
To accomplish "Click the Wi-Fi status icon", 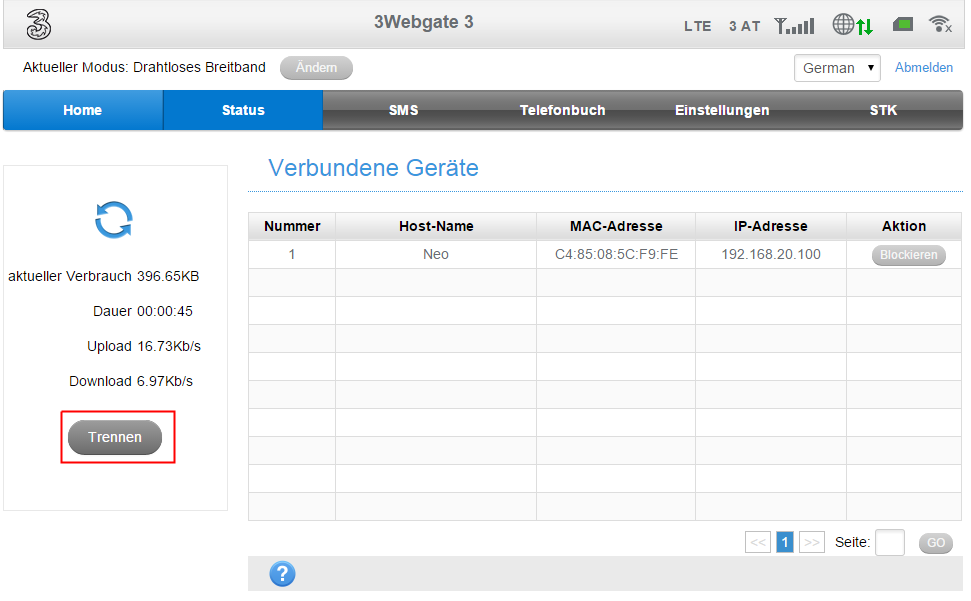I will (x=940, y=25).
